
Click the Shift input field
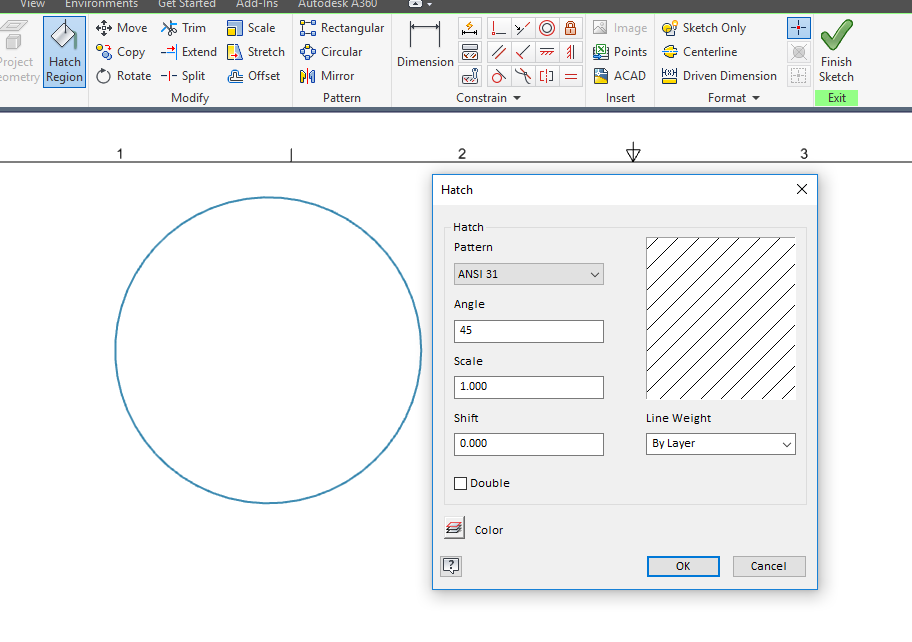(529, 444)
